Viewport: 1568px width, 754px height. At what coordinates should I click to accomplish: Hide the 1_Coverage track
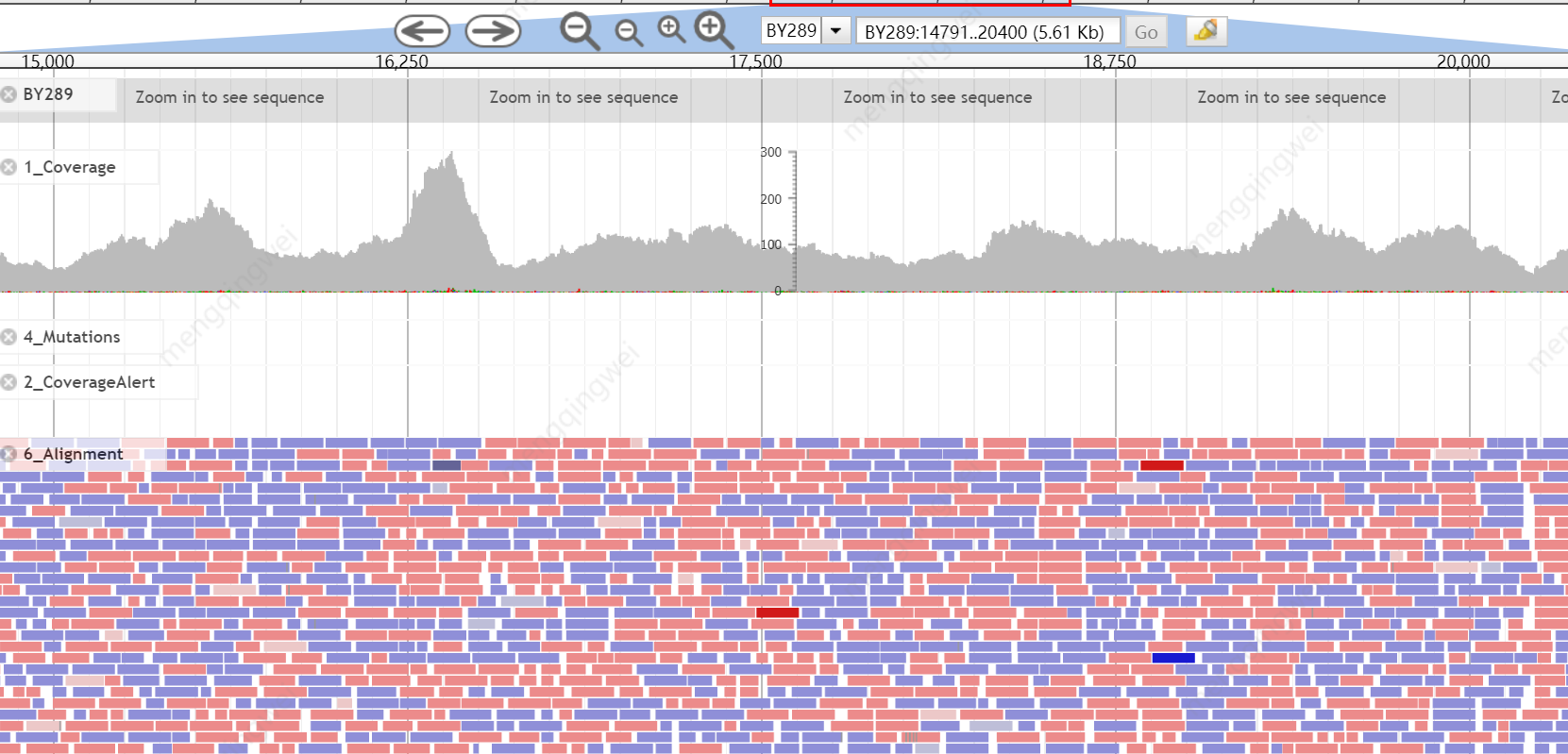(9, 167)
